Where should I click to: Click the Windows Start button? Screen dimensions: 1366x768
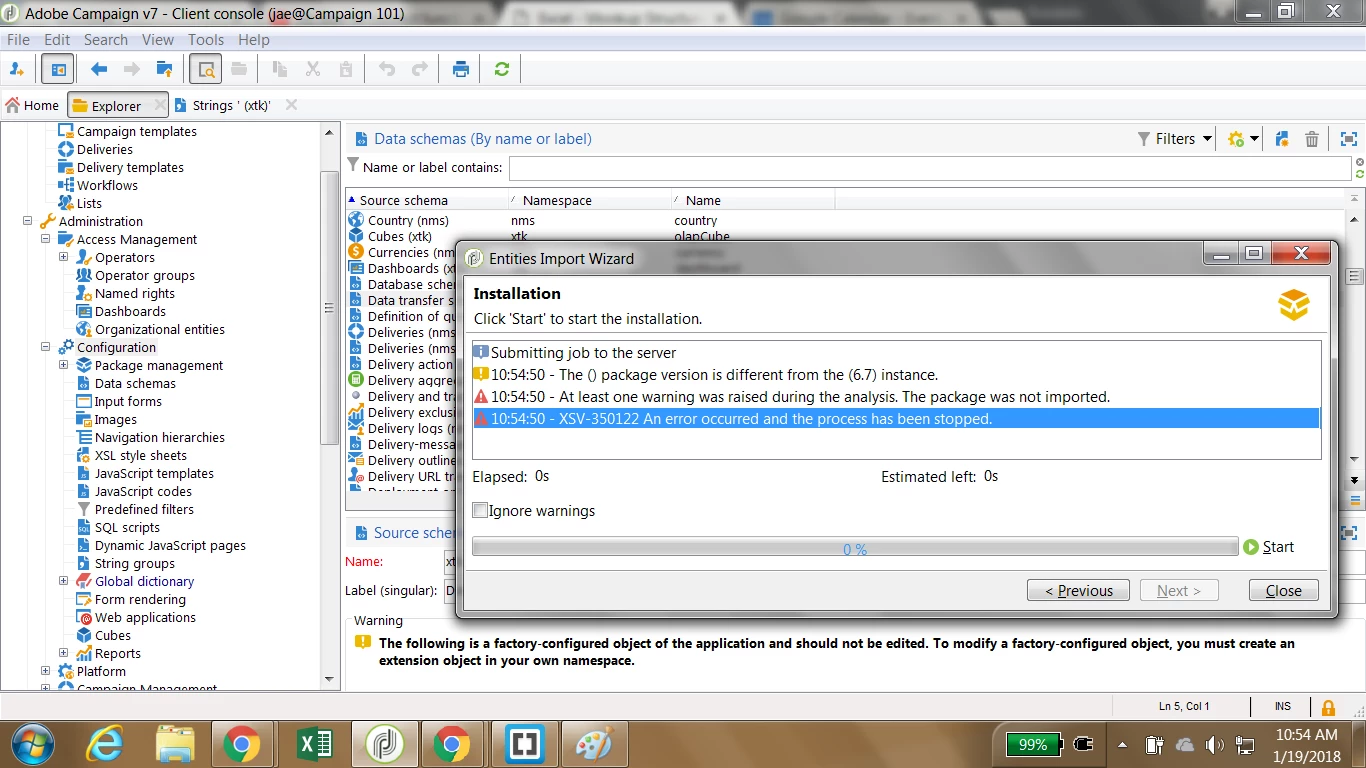pos(31,745)
